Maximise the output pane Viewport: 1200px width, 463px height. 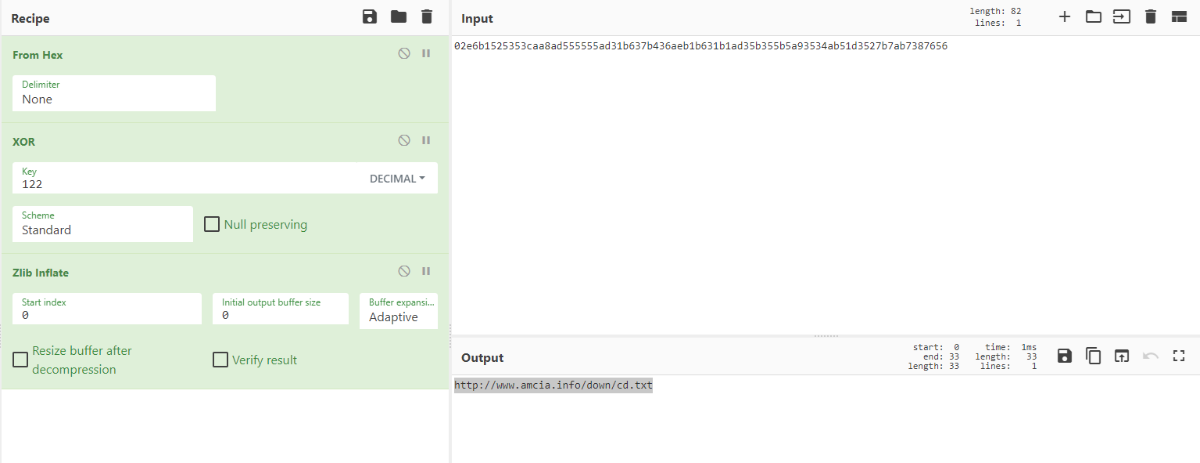click(1178, 356)
